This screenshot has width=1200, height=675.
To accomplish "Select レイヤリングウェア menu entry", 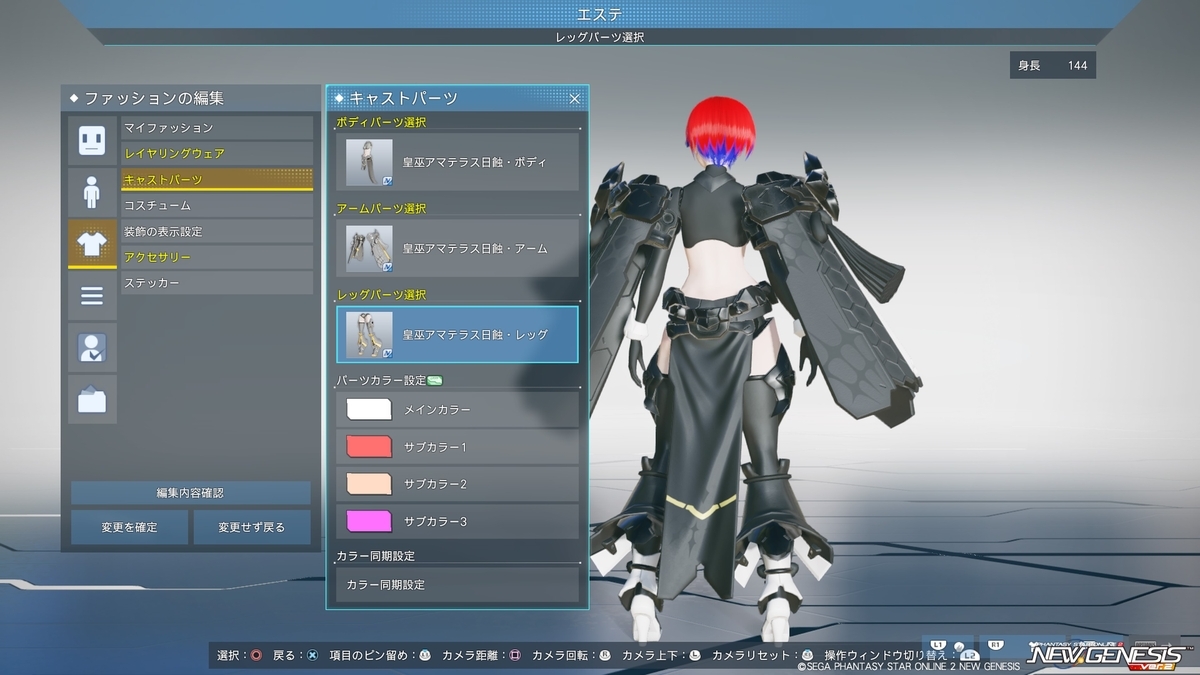I will [x=217, y=154].
